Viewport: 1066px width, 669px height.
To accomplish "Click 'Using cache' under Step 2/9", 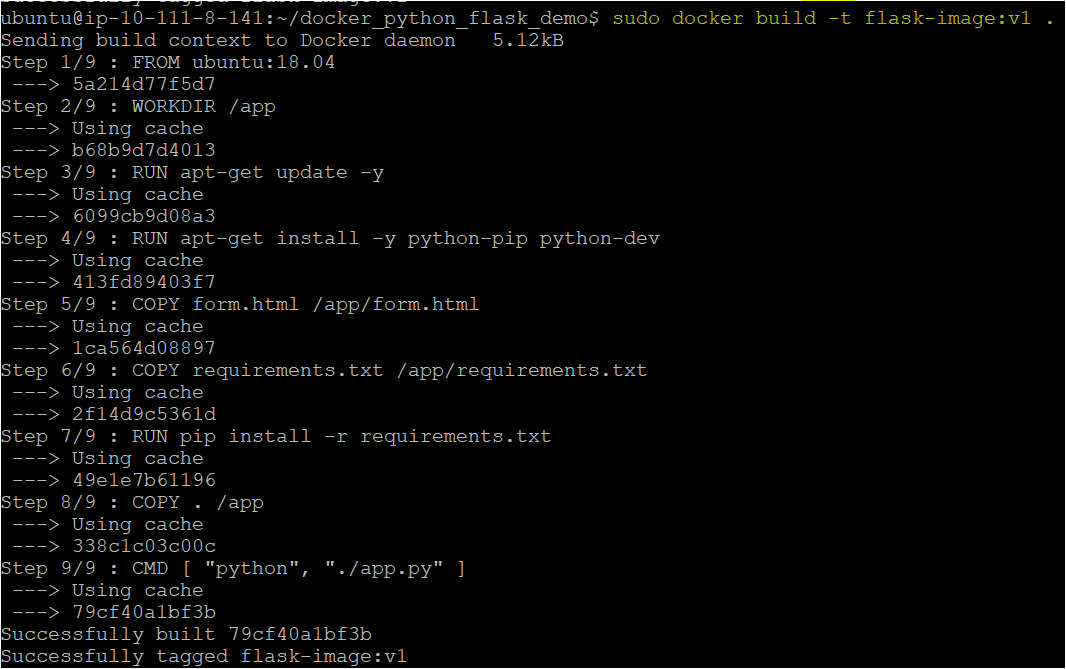I will pyautogui.click(x=138, y=128).
